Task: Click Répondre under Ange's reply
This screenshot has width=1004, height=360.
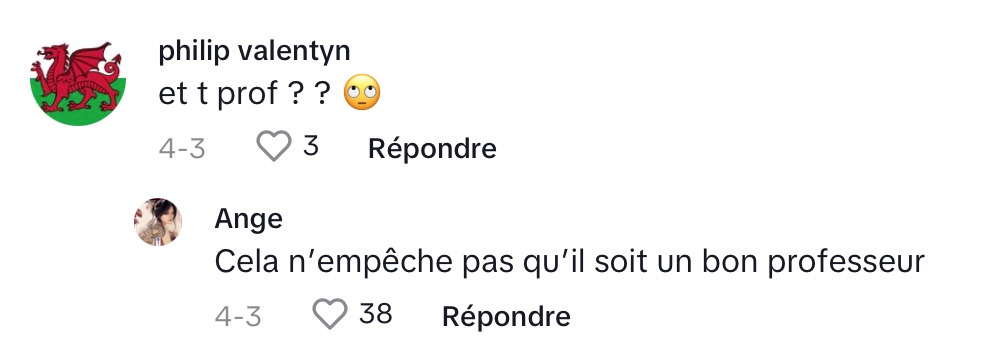Action: [x=506, y=316]
